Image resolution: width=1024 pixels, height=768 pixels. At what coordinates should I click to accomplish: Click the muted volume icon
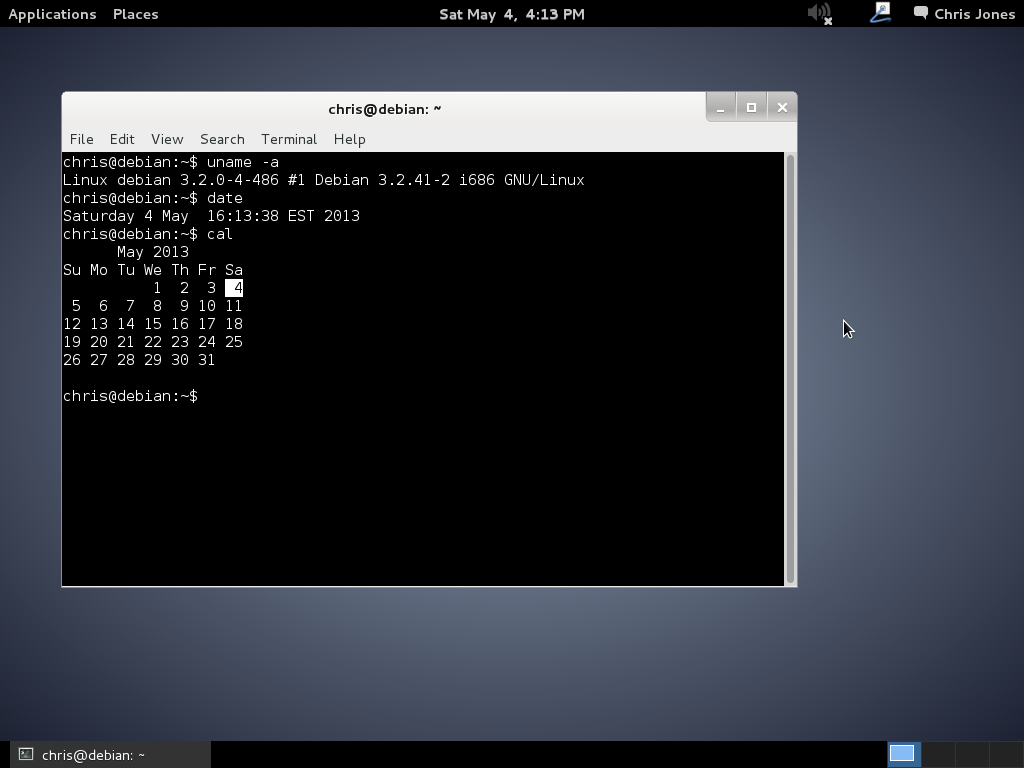point(820,13)
